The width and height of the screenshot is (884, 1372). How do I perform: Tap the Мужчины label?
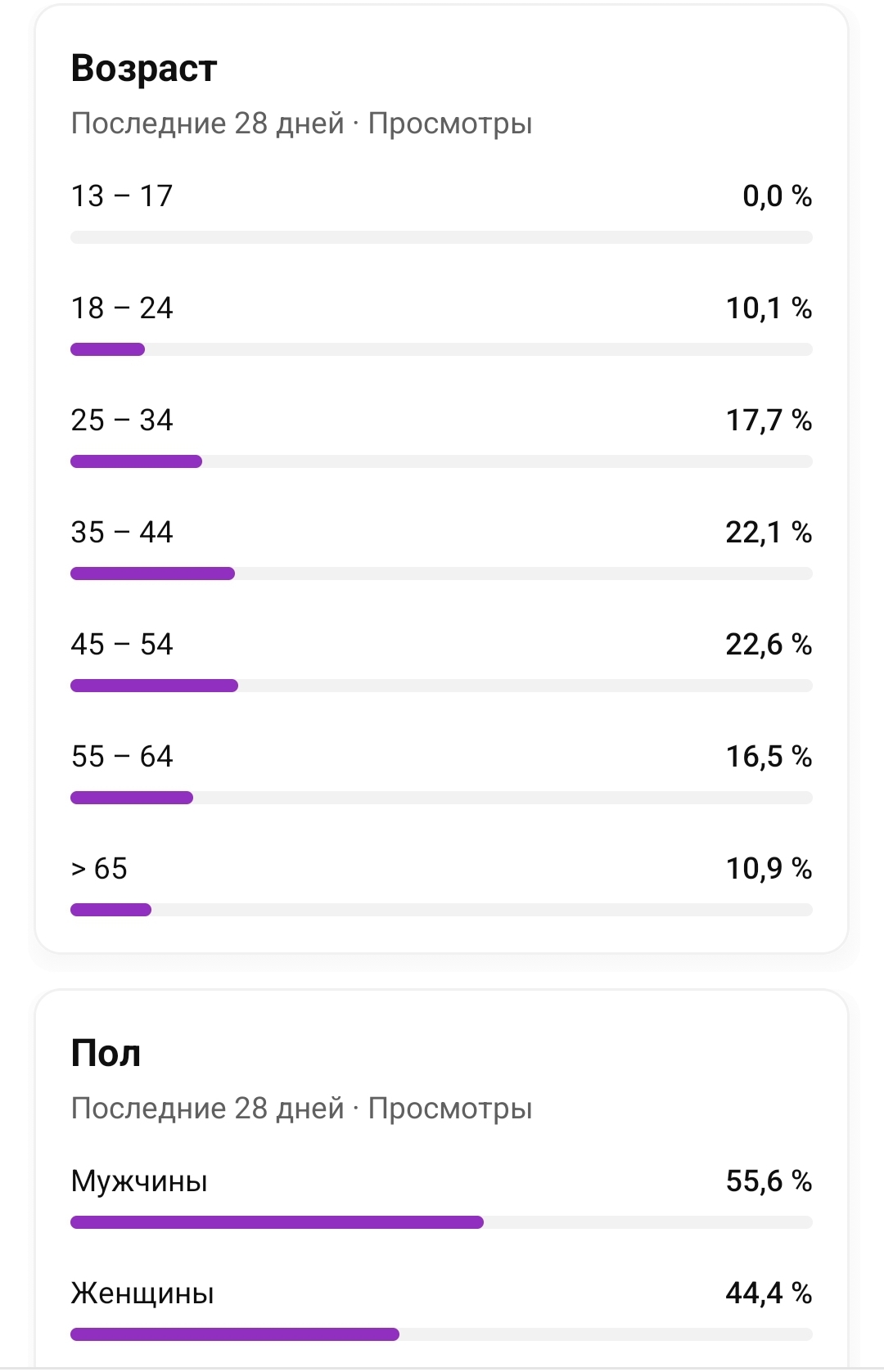139,1181
